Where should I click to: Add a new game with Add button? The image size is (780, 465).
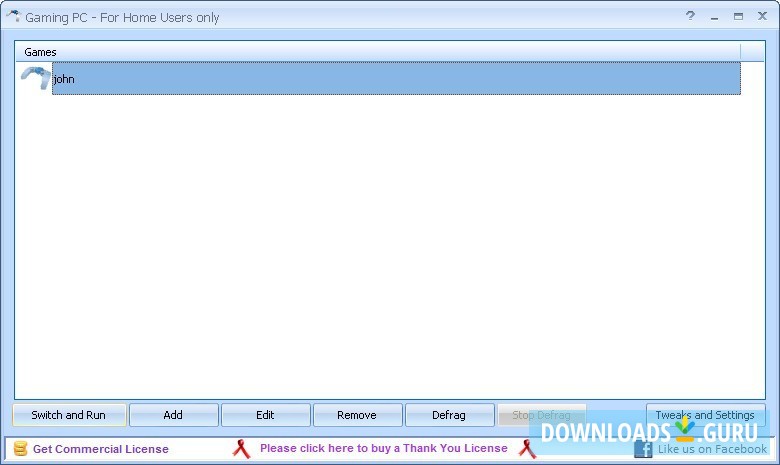(x=173, y=415)
